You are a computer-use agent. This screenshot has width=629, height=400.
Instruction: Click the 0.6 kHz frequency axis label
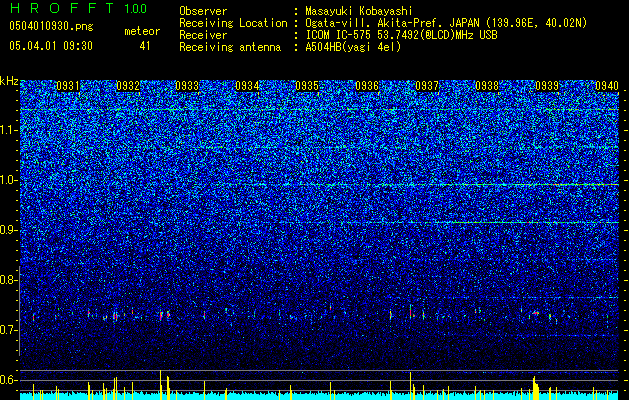click(9, 380)
